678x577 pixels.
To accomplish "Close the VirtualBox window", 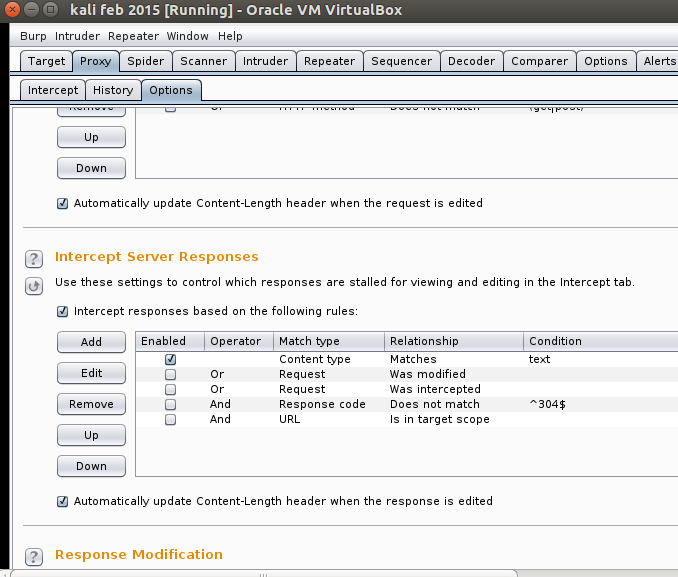I will (x=12, y=10).
